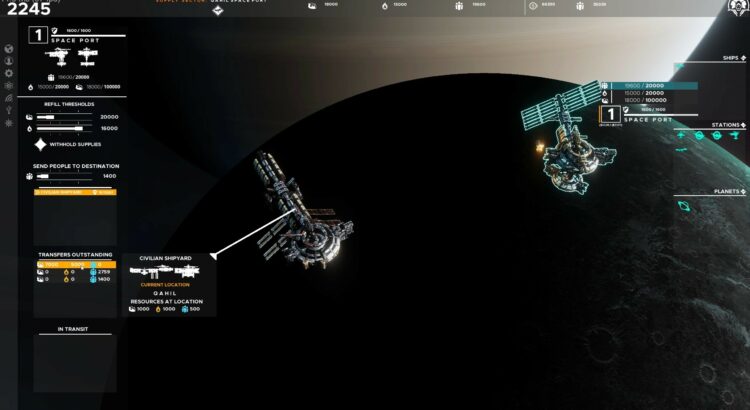Click the last station icon under Stations
Image resolution: width=750 pixels, height=410 pixels.
point(734,135)
